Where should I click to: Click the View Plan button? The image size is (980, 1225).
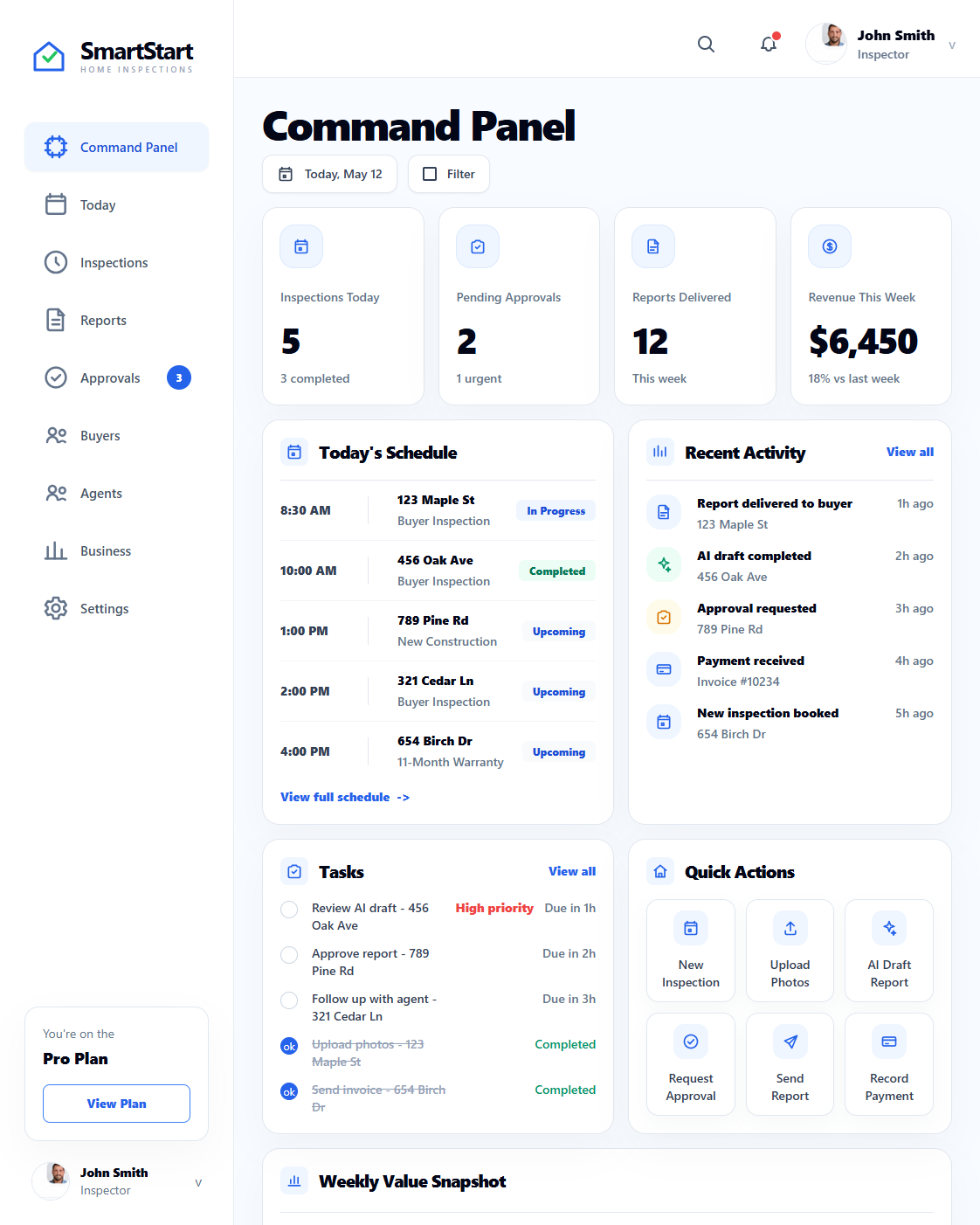click(116, 1104)
